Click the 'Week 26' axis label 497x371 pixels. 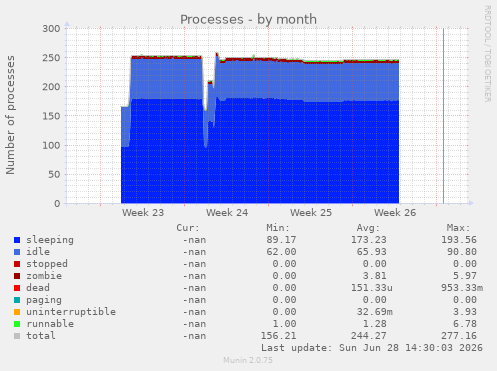coord(395,213)
